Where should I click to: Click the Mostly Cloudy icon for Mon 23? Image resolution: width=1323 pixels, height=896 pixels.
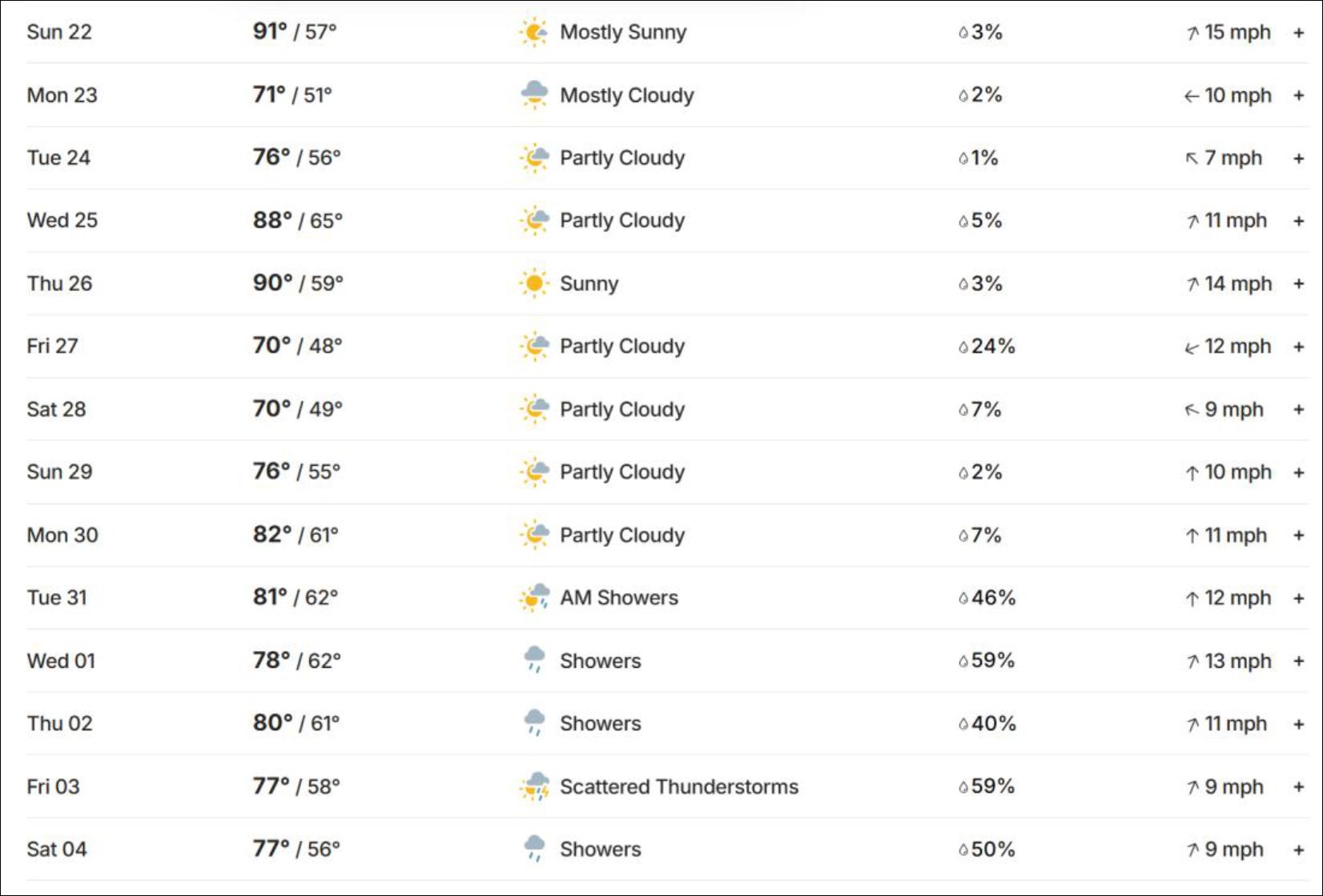[x=534, y=94]
